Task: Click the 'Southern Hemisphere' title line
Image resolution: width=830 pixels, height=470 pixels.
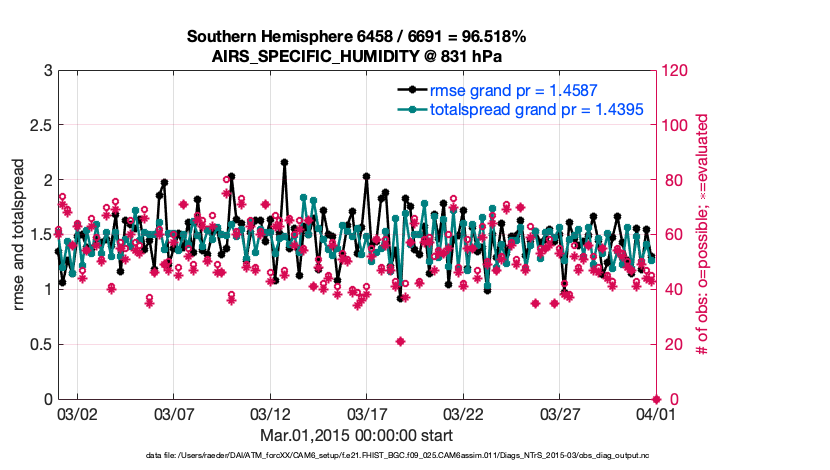Action: (x=357, y=37)
